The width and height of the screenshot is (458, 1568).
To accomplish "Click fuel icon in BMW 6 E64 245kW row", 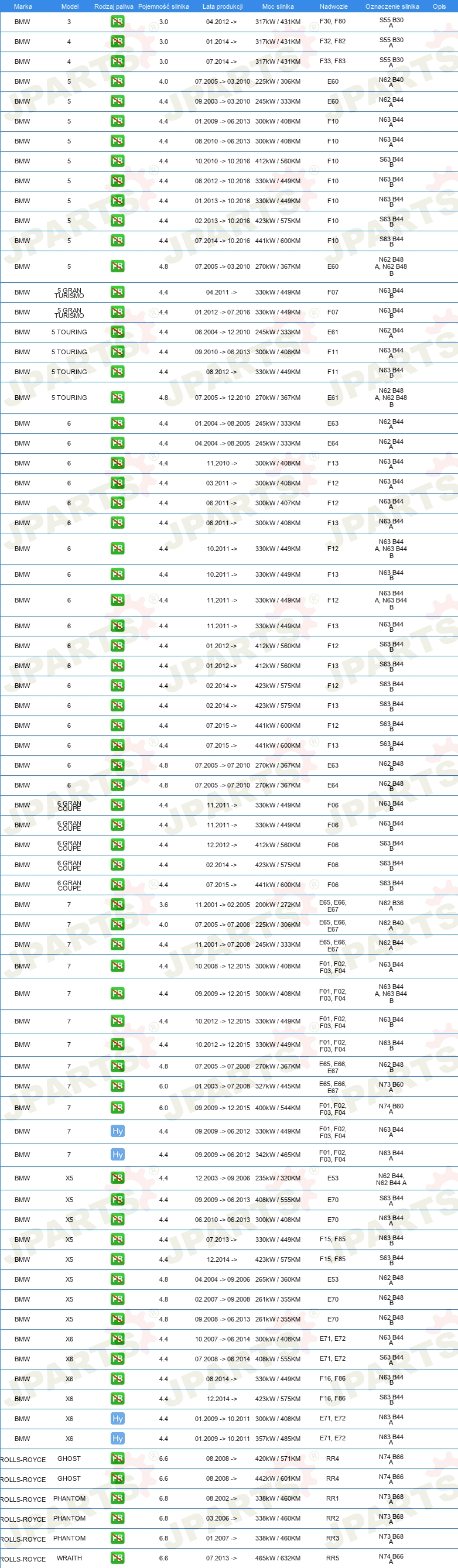I will [118, 443].
